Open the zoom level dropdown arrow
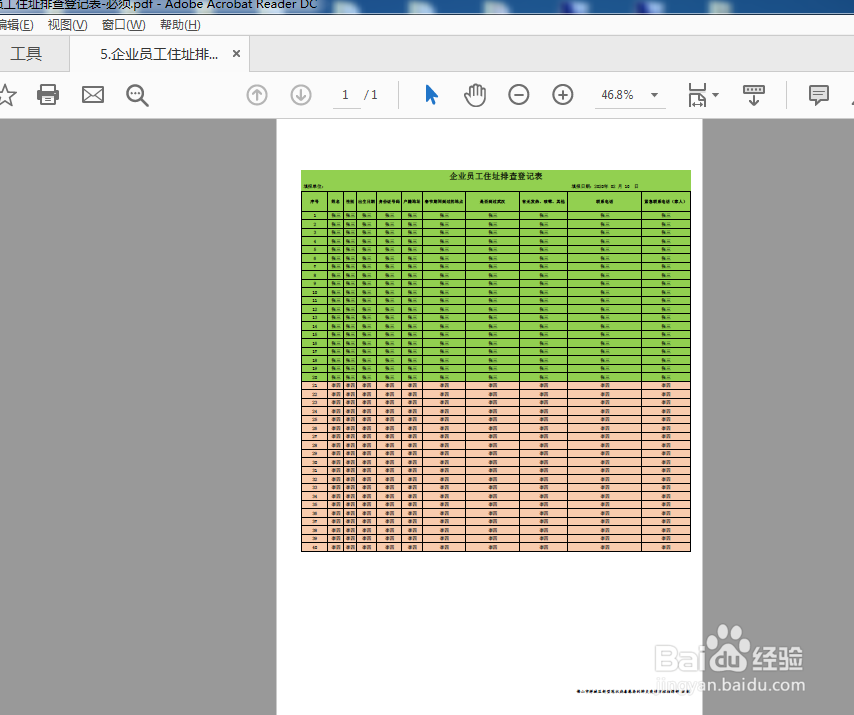This screenshot has width=854, height=715. point(655,95)
